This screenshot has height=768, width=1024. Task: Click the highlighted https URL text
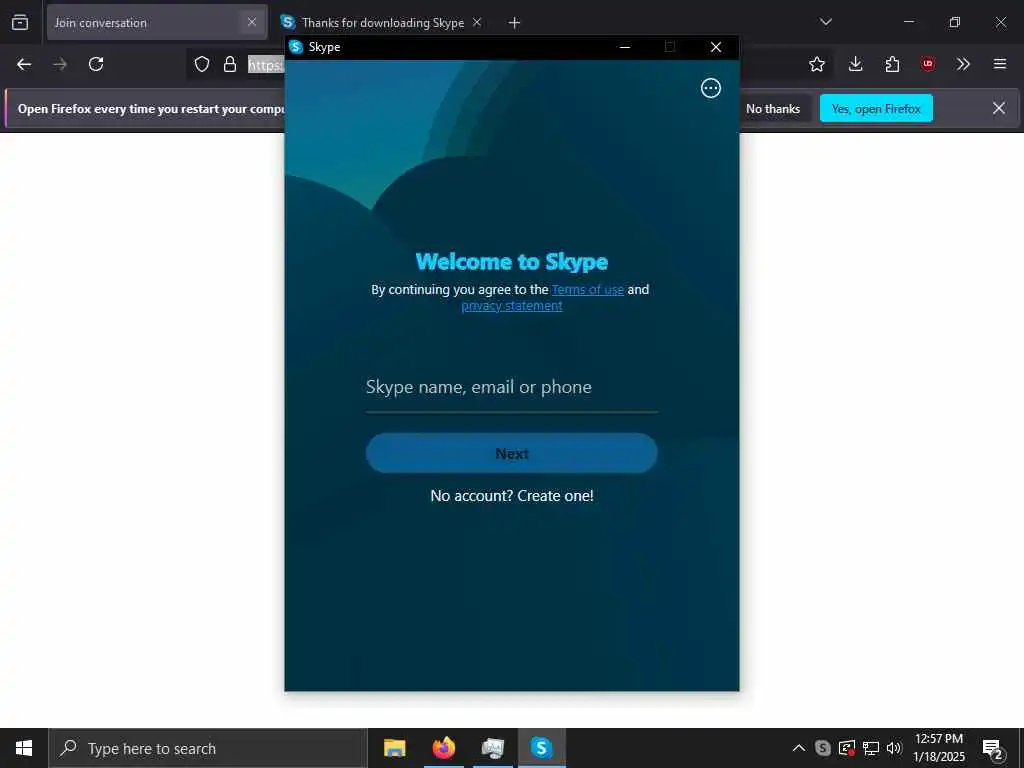[x=266, y=65]
